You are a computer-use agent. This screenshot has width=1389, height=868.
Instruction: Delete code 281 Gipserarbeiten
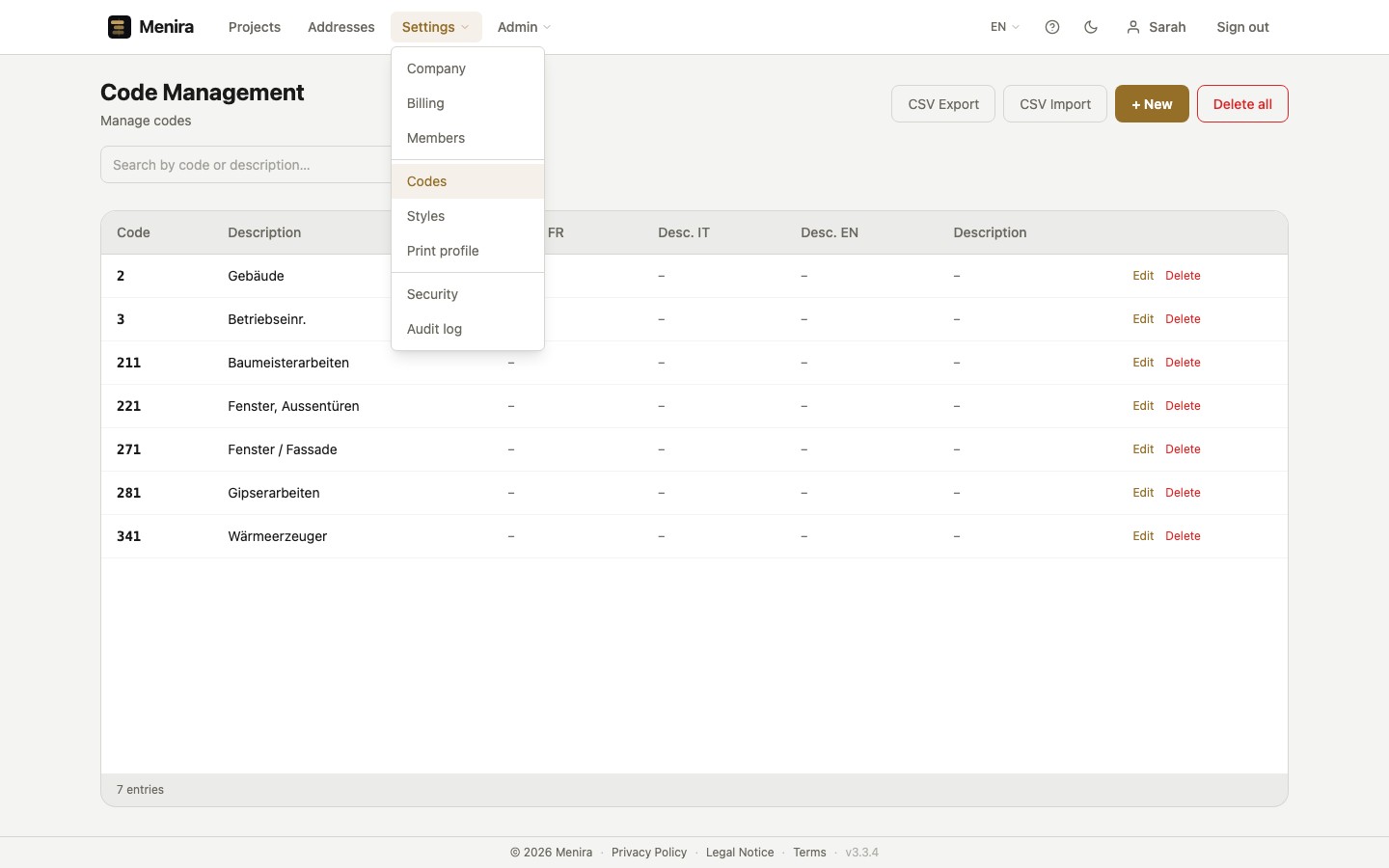tap(1183, 493)
